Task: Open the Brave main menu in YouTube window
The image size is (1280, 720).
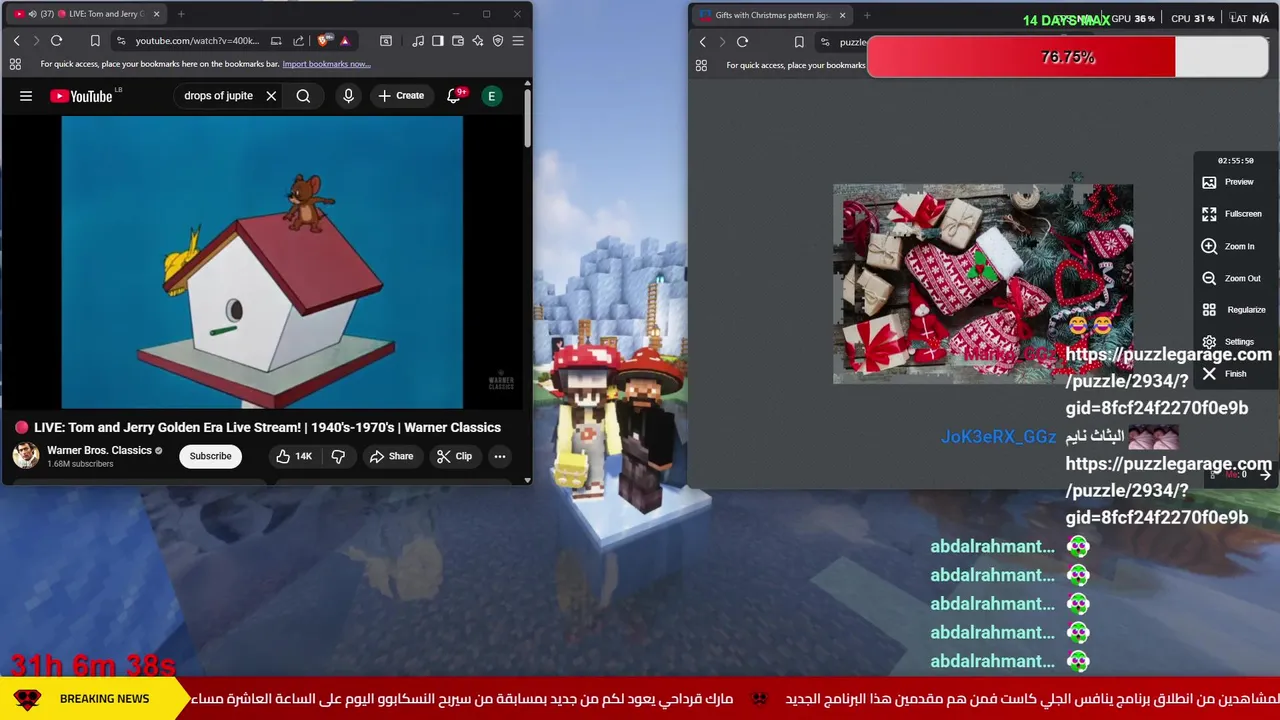Action: (x=518, y=41)
